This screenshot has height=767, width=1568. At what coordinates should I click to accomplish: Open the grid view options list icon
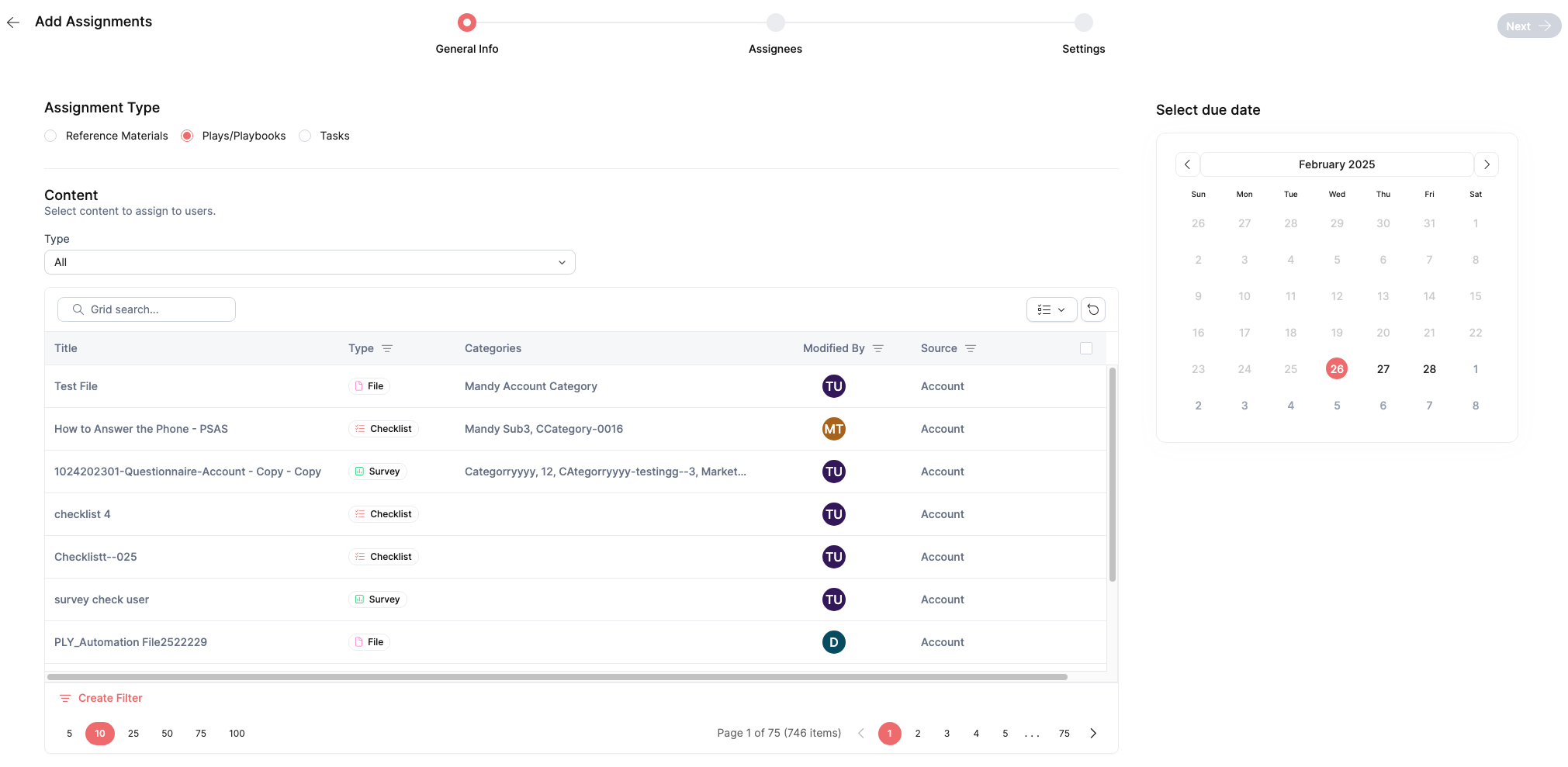tap(1051, 309)
